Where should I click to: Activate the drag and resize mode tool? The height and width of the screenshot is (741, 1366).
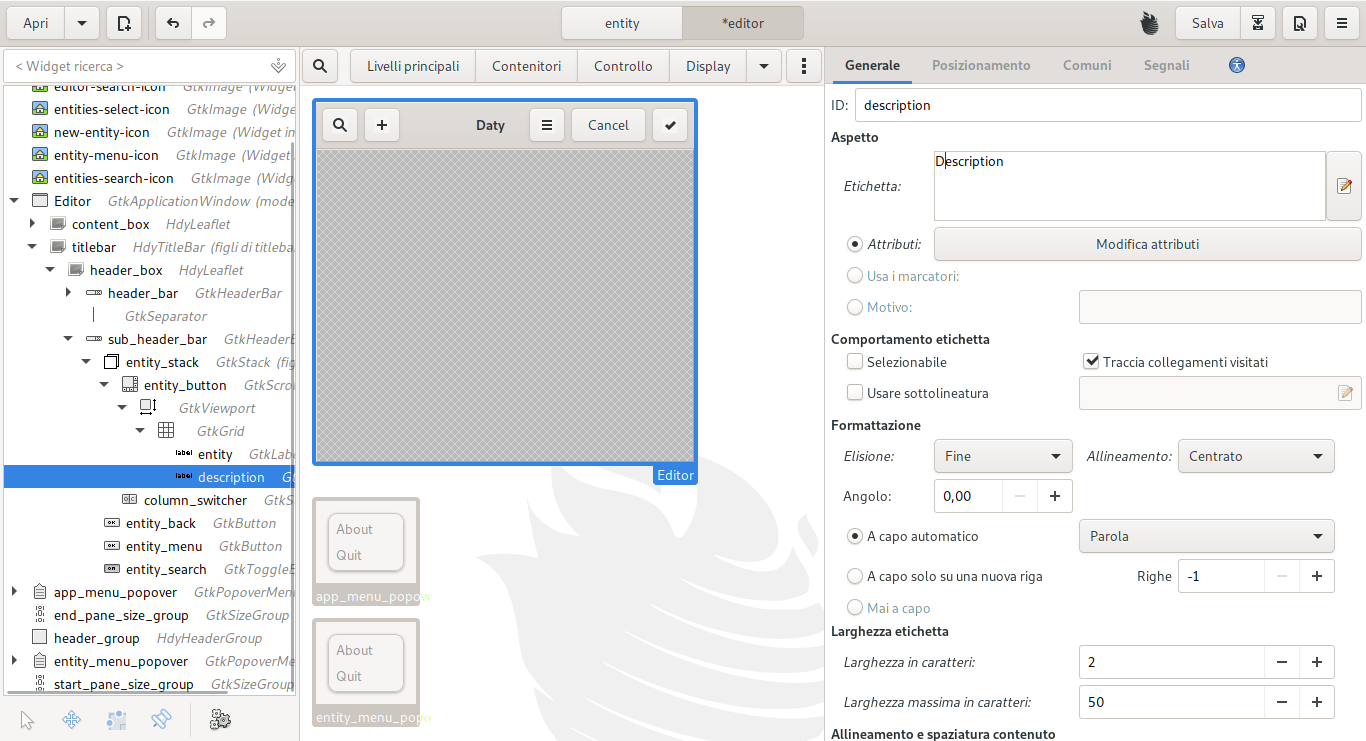(x=72, y=719)
